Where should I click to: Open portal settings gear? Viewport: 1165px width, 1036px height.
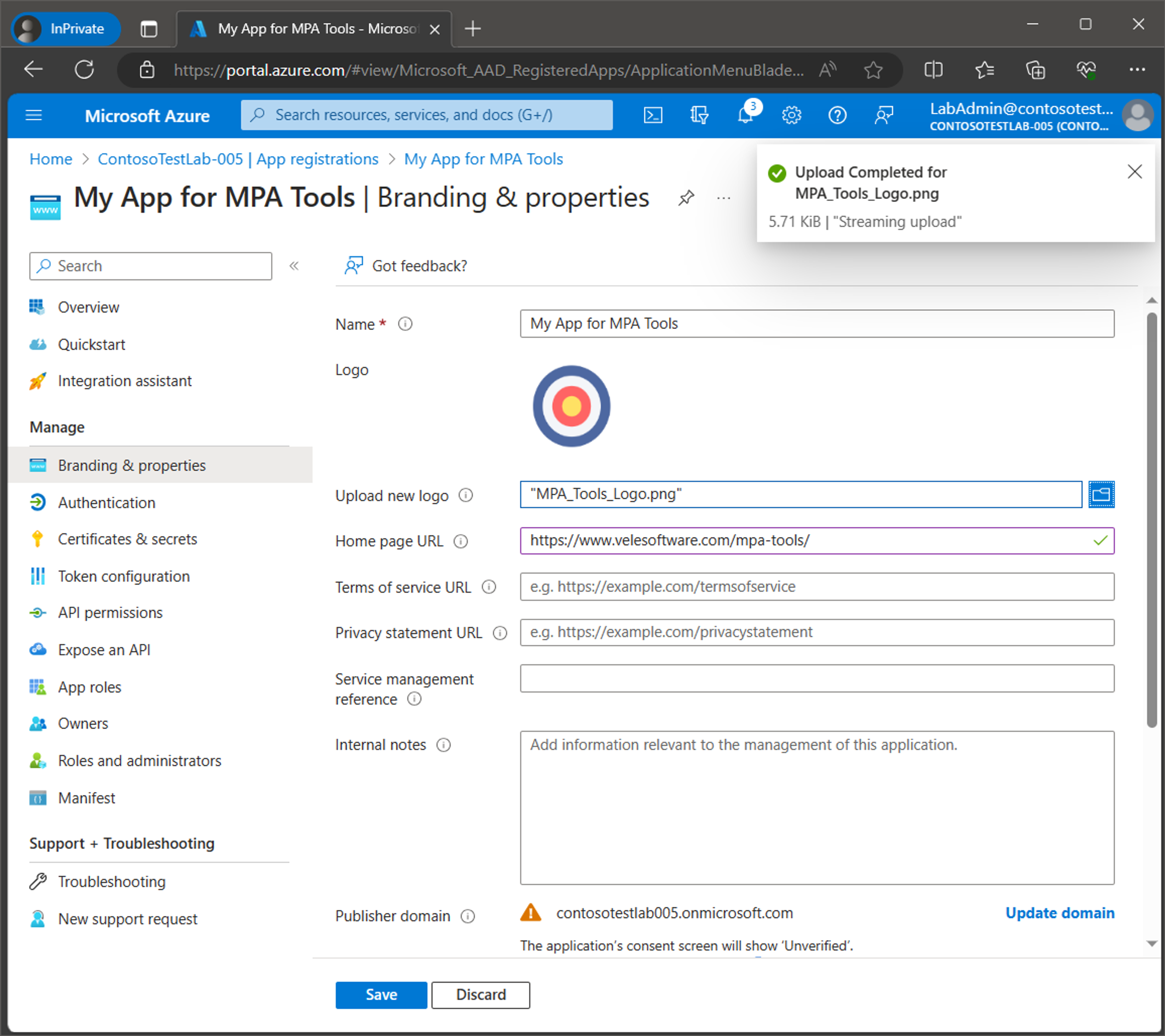(x=791, y=116)
